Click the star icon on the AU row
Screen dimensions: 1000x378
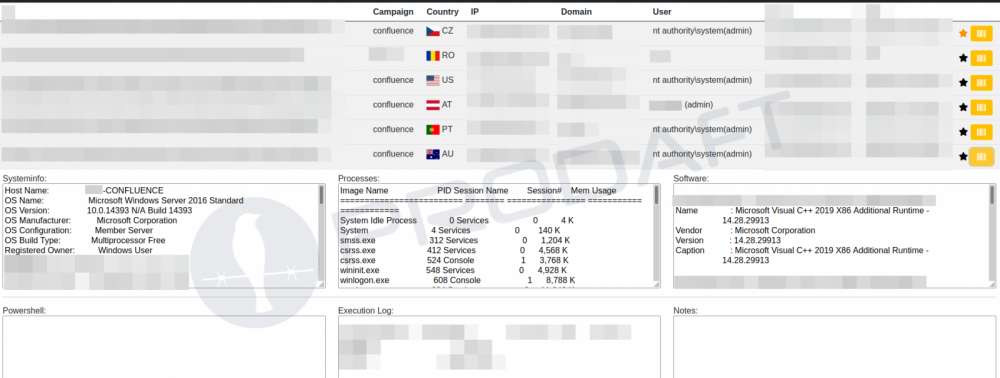[x=963, y=156]
